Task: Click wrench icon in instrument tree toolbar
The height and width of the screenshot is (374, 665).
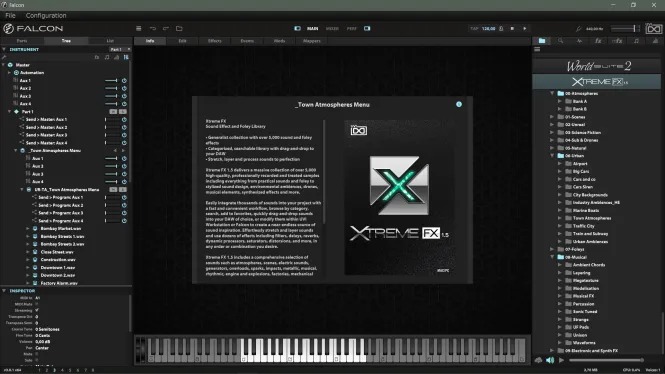Action: pos(4,57)
